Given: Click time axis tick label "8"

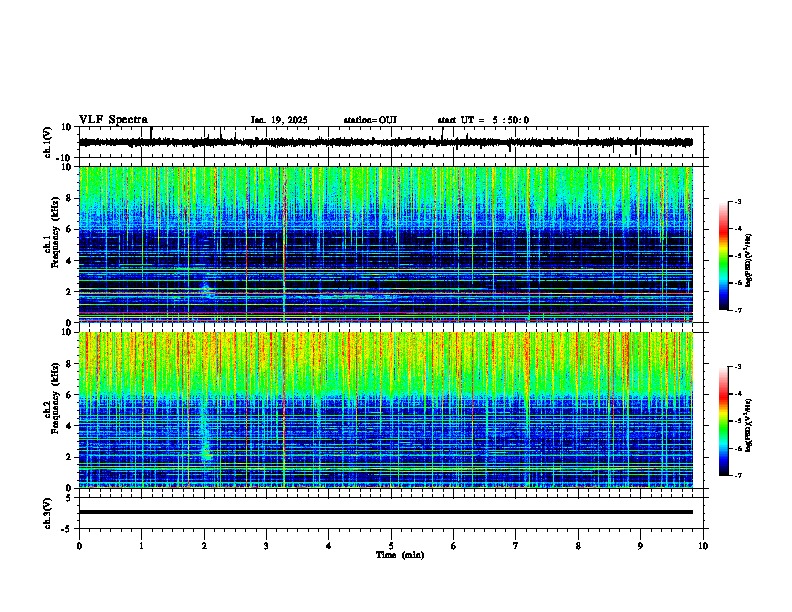Looking at the screenshot, I should pos(578,546).
